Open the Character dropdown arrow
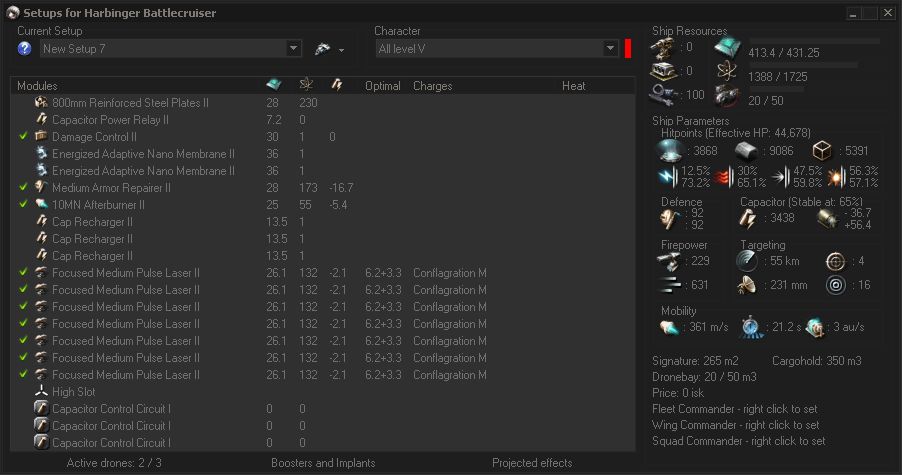This screenshot has height=475, width=902. pos(610,48)
